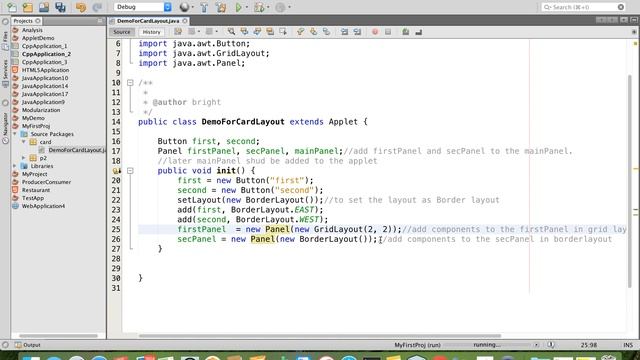
Task: Select the HTML5Application project
Action: 45,70
